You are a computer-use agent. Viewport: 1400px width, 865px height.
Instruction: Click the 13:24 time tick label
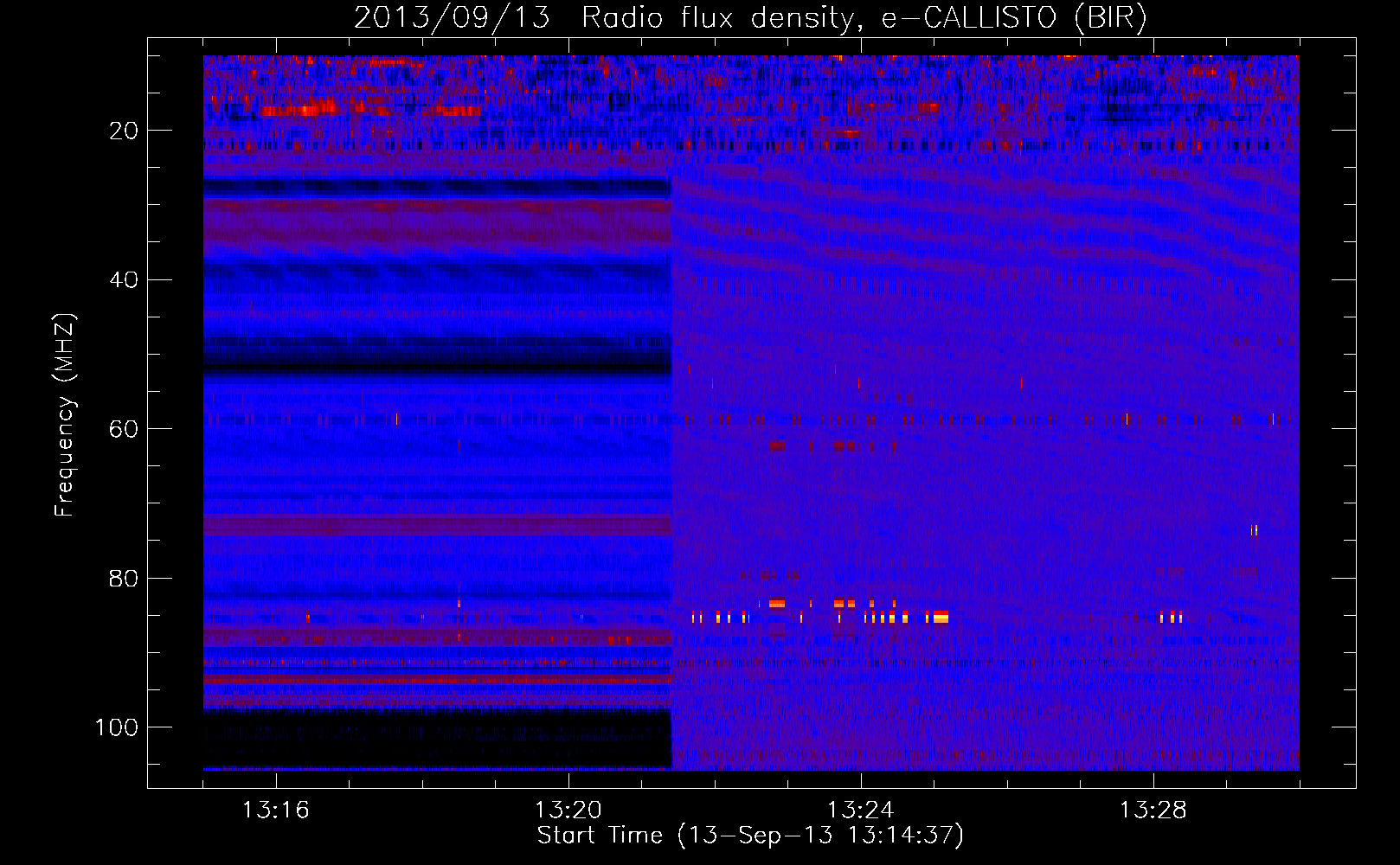860,811
